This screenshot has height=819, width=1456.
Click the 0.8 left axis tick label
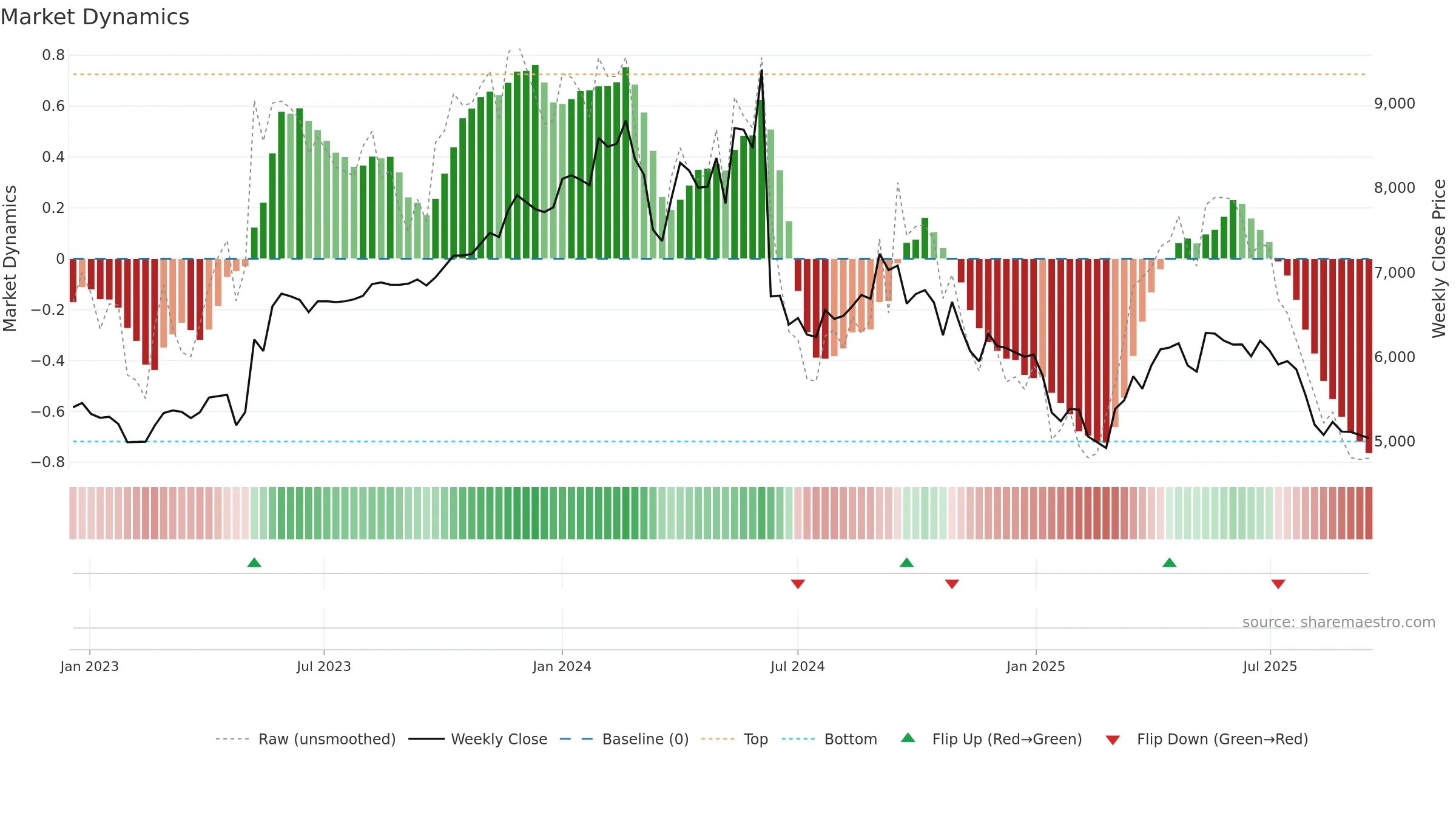click(x=53, y=55)
